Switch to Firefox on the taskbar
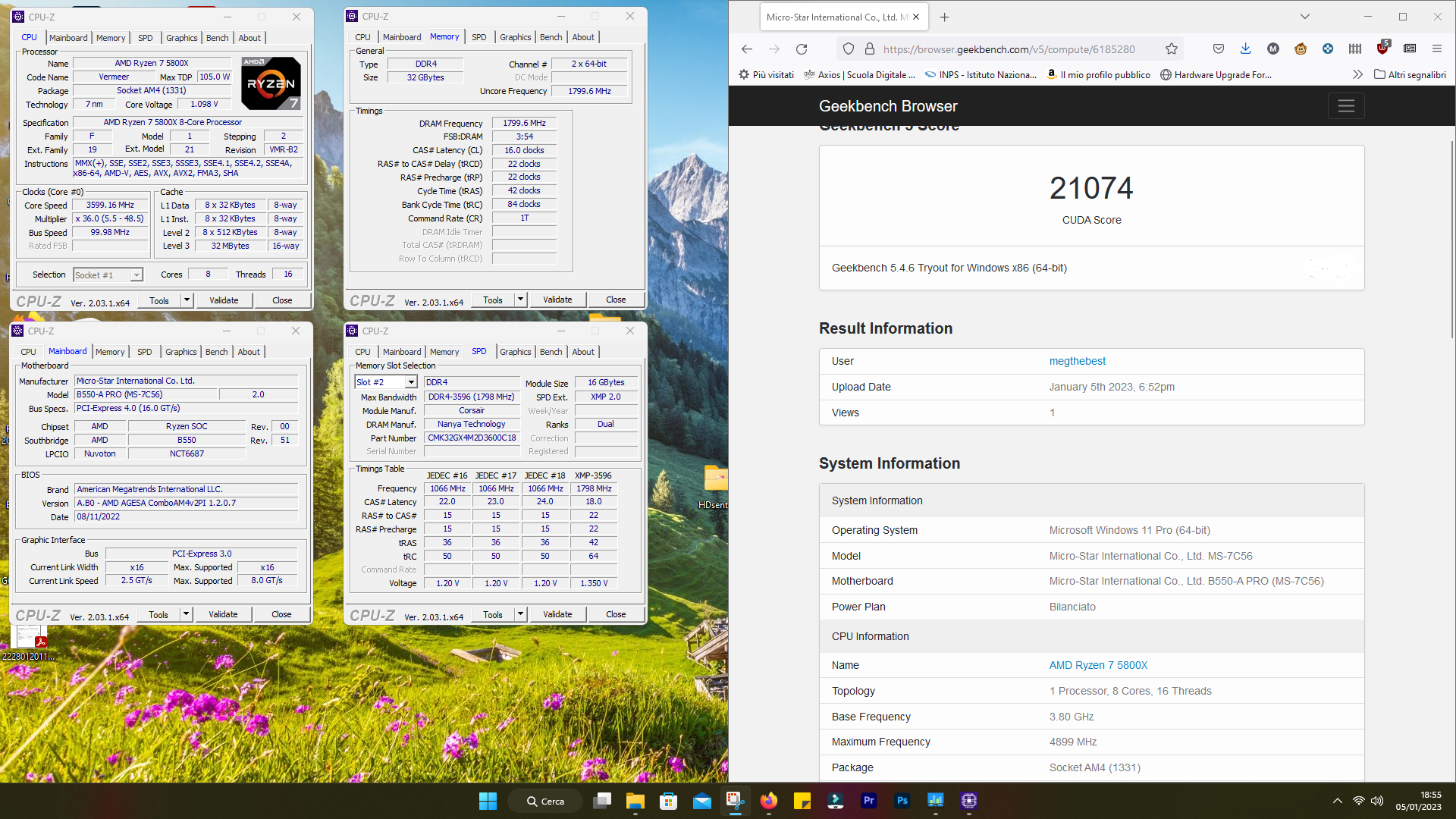This screenshot has width=1456, height=819. (769, 801)
